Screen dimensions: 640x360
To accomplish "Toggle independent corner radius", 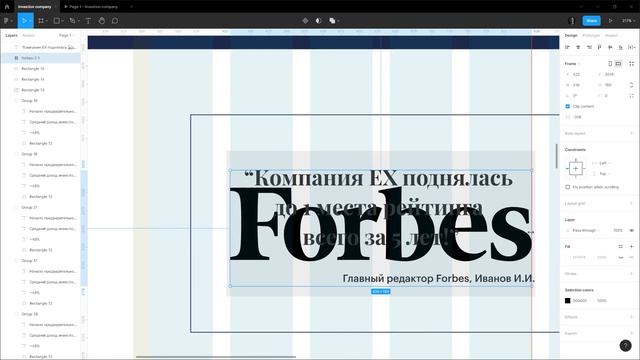I will click(631, 96).
